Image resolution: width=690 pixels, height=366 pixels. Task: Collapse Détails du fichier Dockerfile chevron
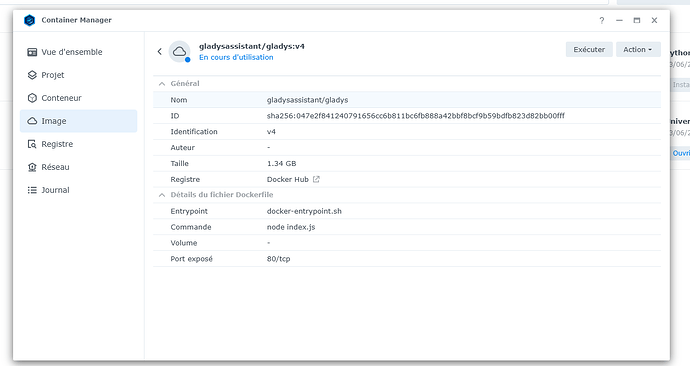coord(162,195)
